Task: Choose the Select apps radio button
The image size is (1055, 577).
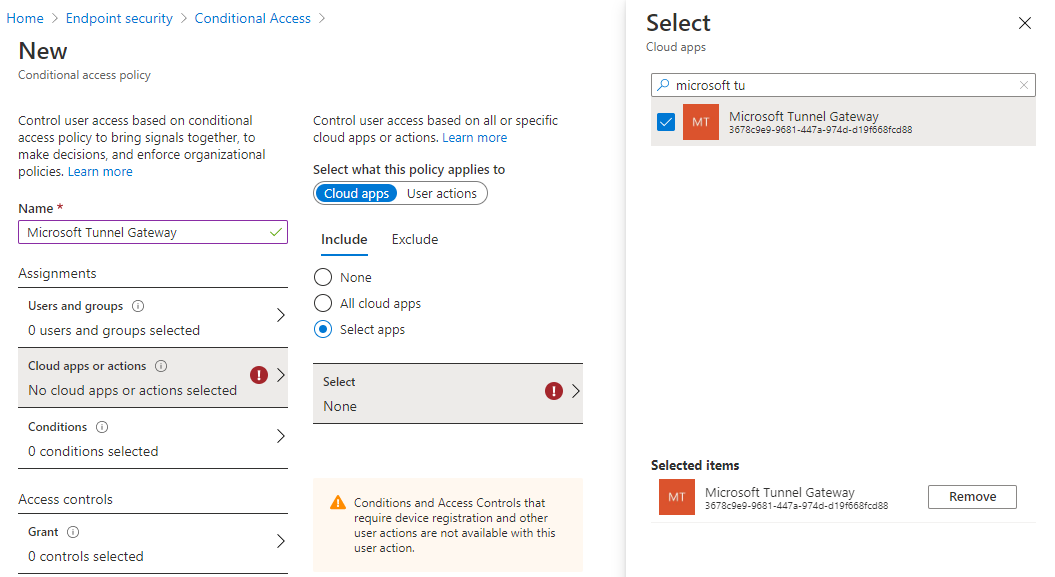Action: [x=323, y=330]
